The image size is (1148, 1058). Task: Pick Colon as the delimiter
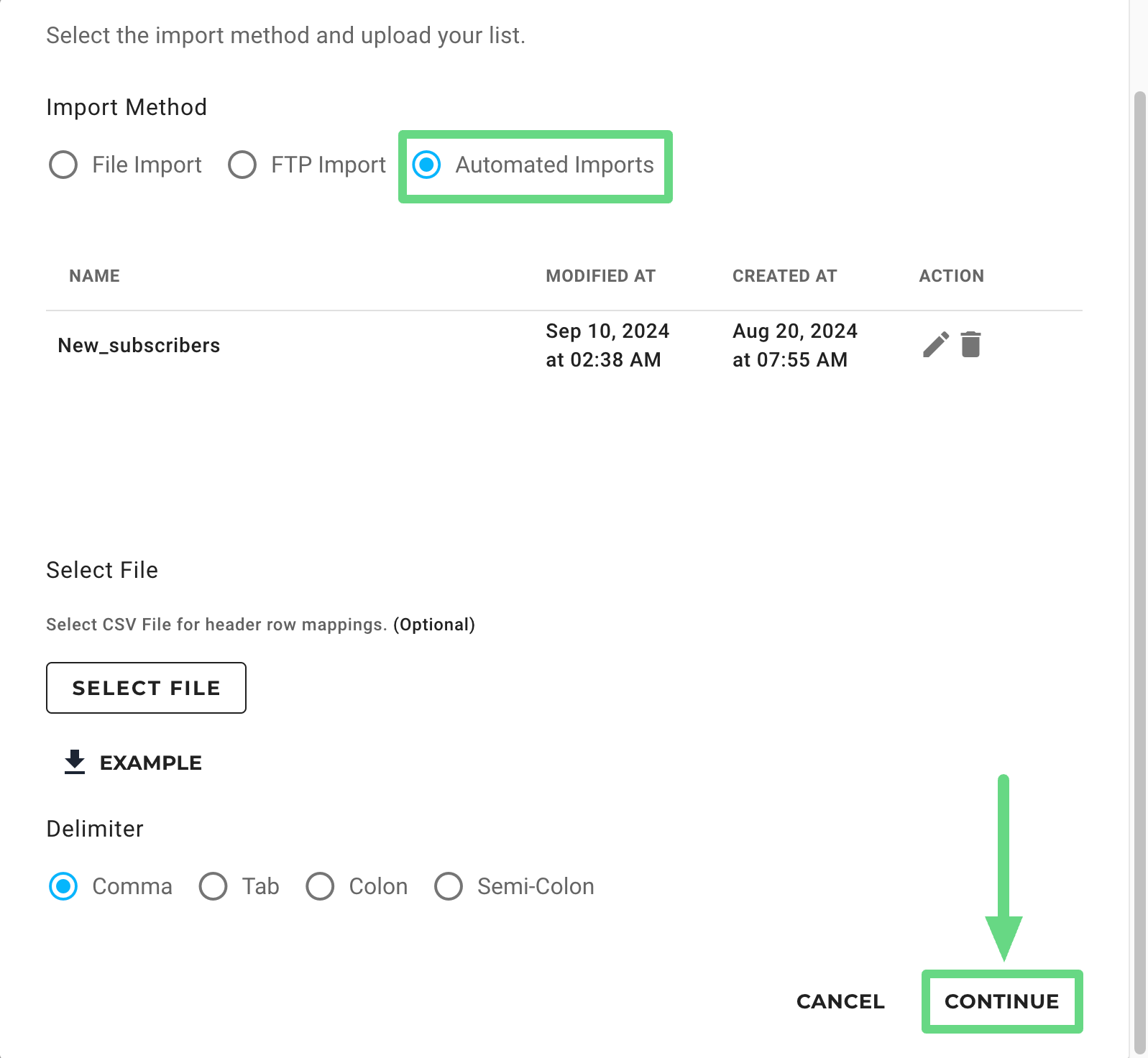320,886
